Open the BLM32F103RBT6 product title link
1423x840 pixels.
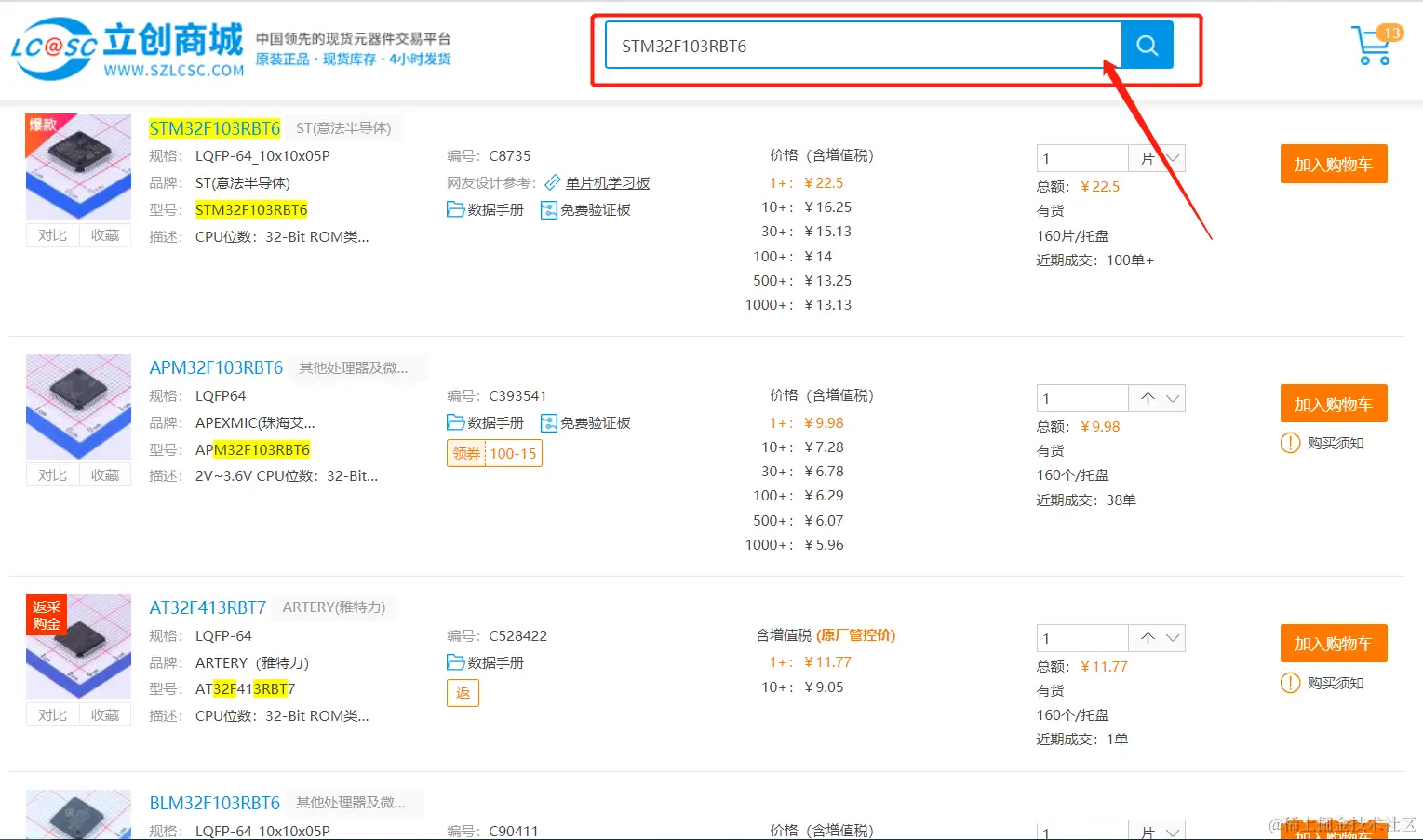coord(215,803)
